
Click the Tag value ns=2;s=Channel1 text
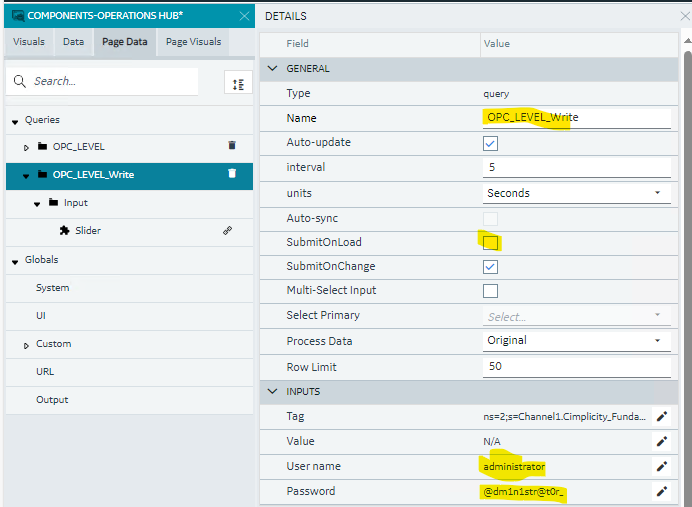pos(564,417)
